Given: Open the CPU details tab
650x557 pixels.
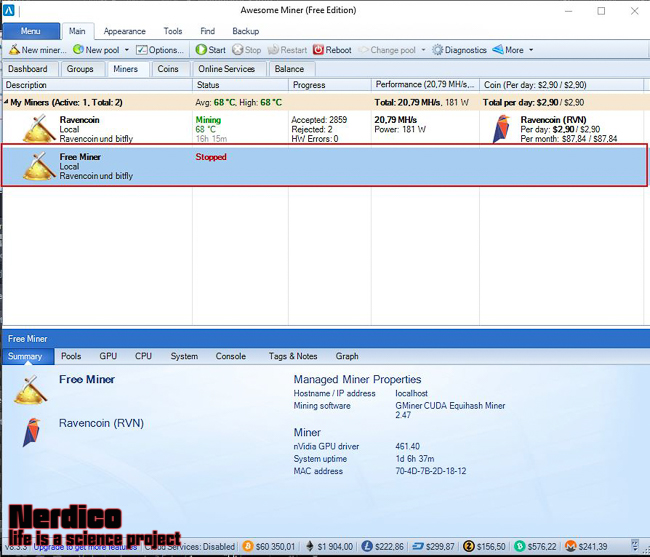Looking at the screenshot, I should click(143, 356).
